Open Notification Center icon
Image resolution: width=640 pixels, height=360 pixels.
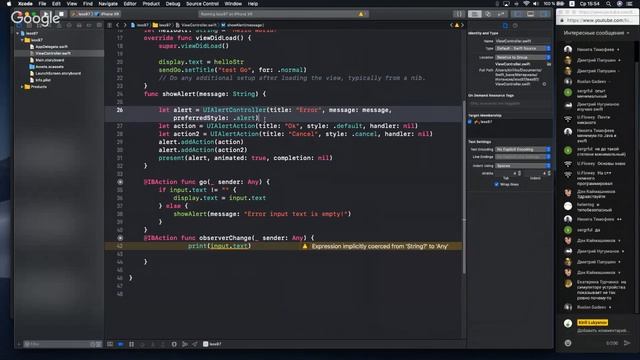630,4
